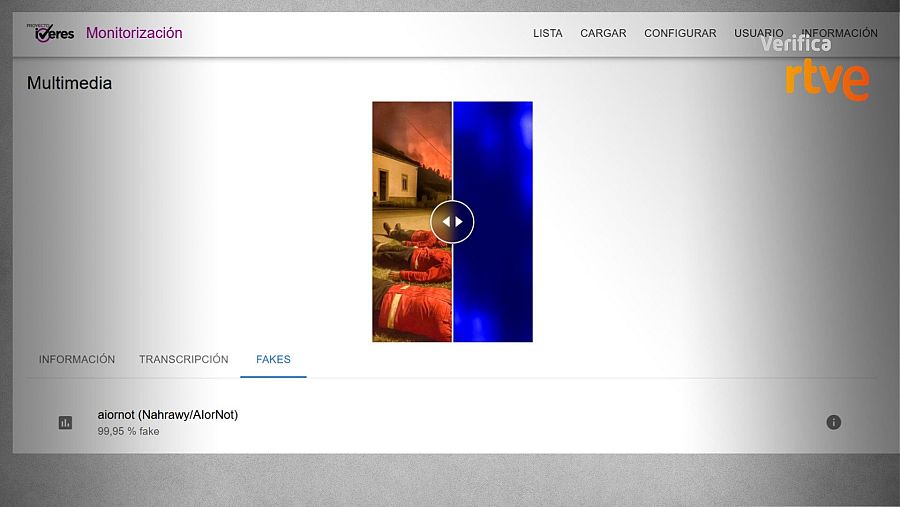Click the Verifica watermark text
This screenshot has width=900, height=507.
pyautogui.click(x=795, y=45)
